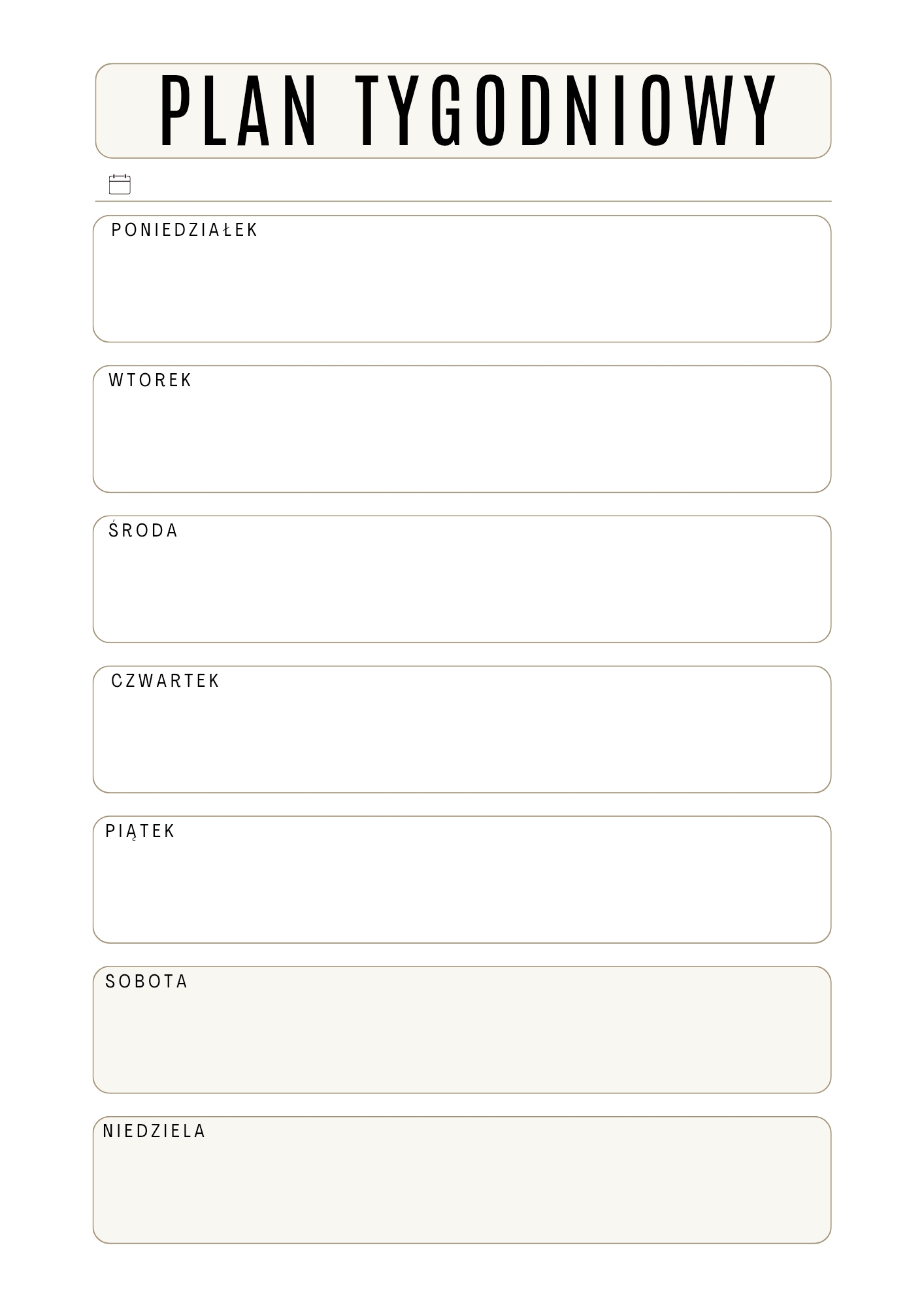Click the calendar icon below the title
This screenshot has height=1307, width=924.
(x=120, y=184)
